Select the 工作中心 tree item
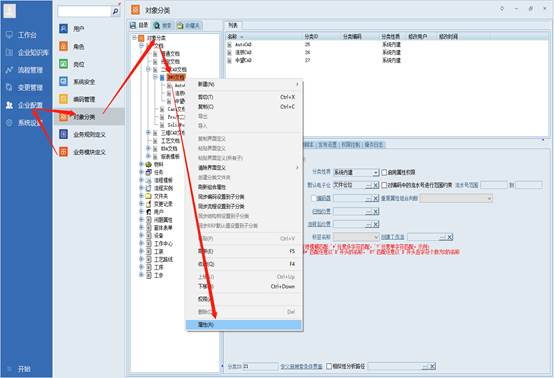 (x=163, y=243)
